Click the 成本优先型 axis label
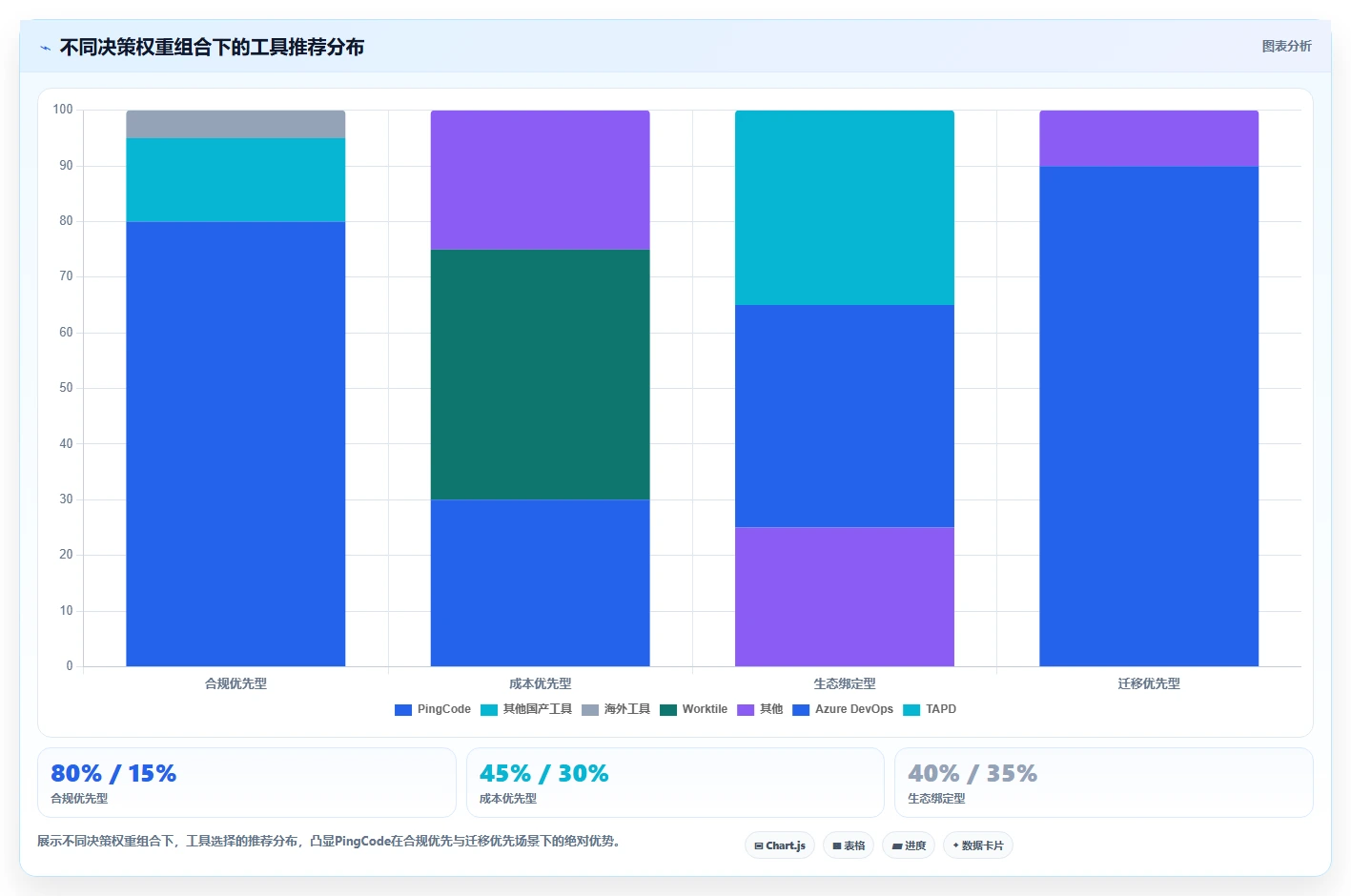 pos(540,683)
